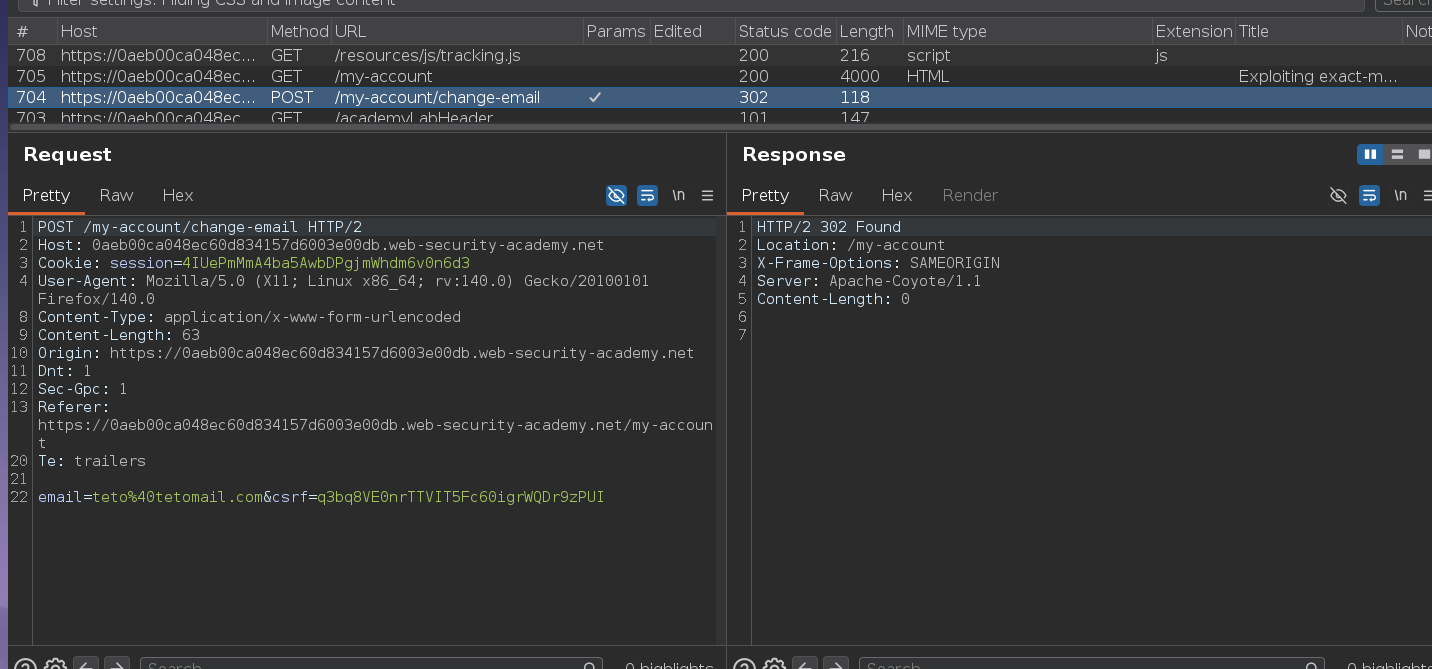
Task: Select row 704 POST change-email request
Action: (x=720, y=97)
